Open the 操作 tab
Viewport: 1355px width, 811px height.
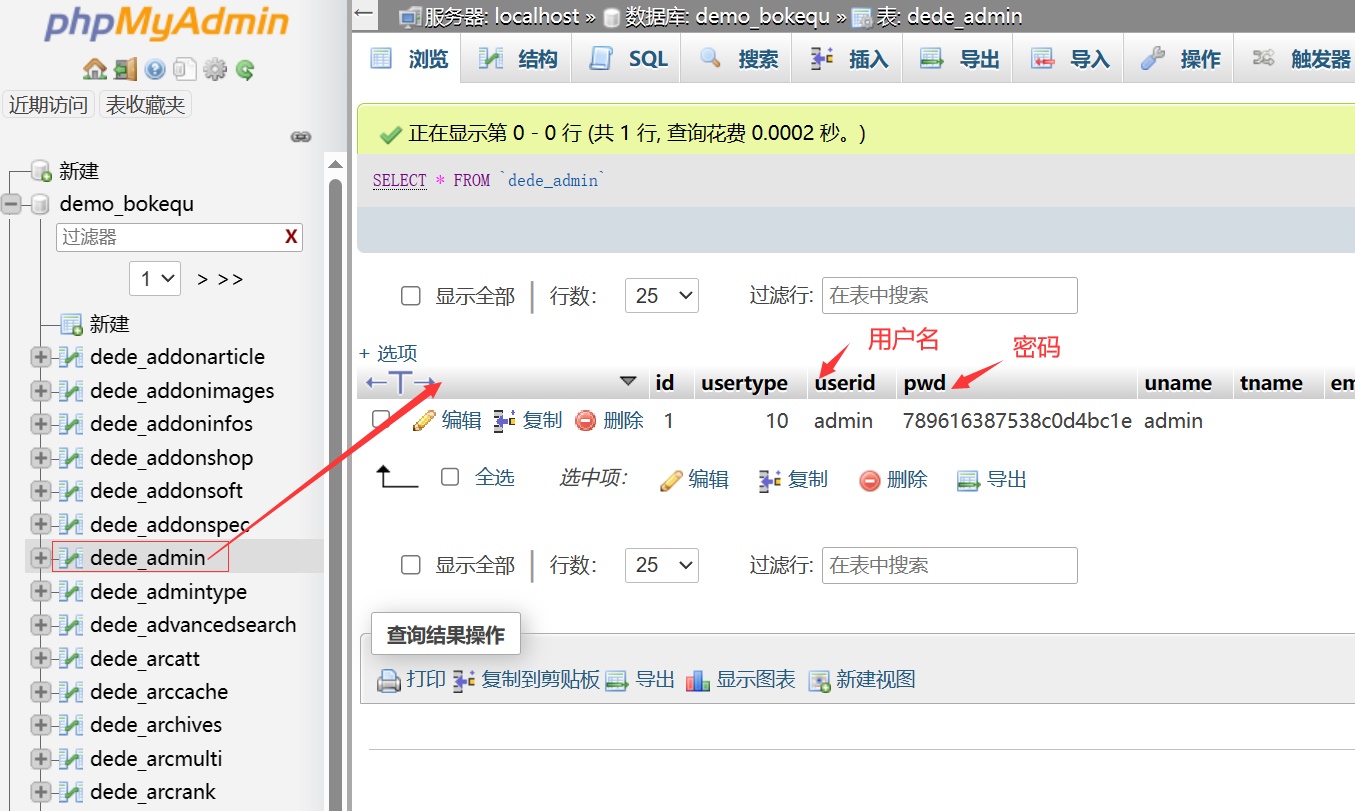click(x=1180, y=59)
